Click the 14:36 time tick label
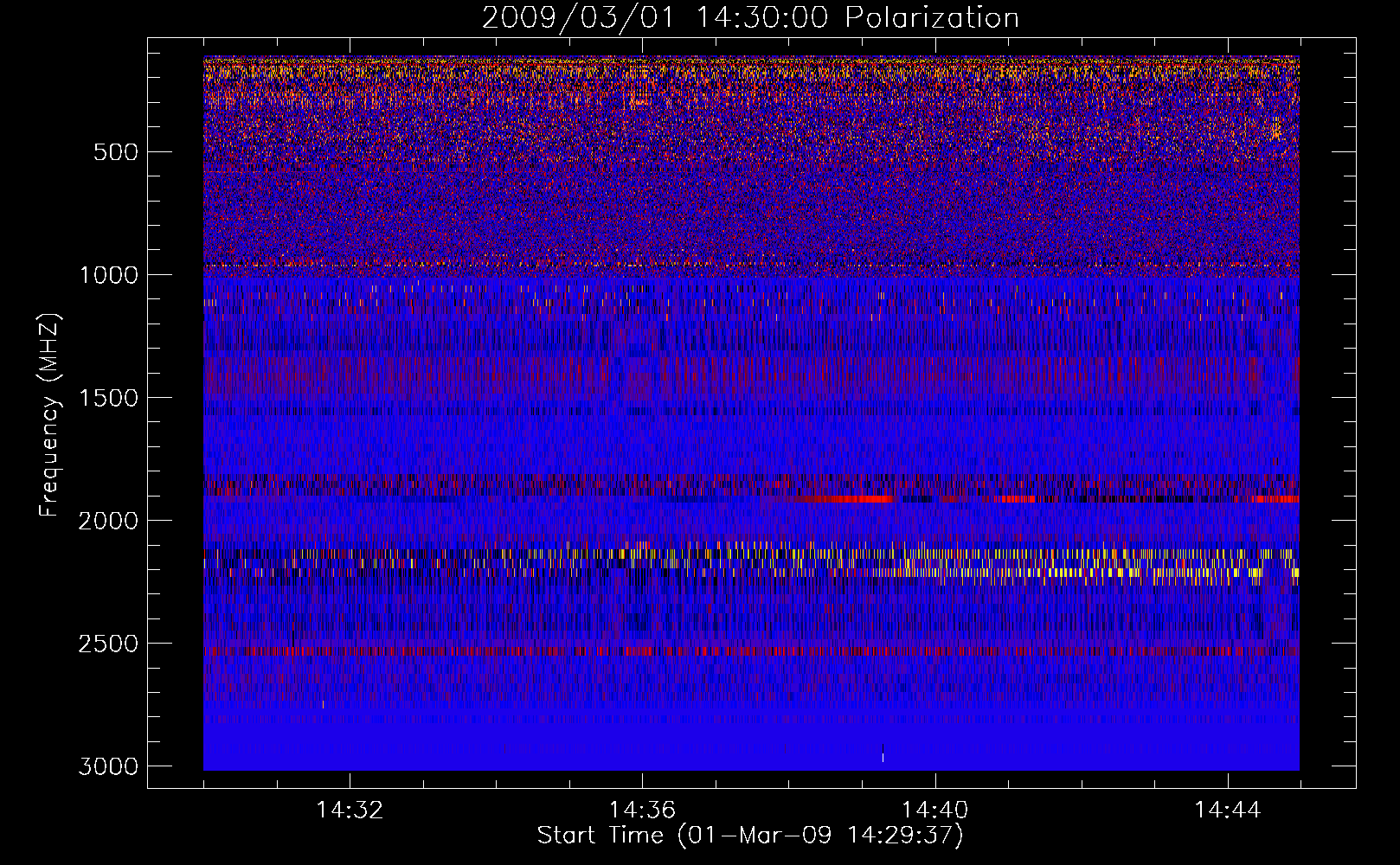 [642, 811]
